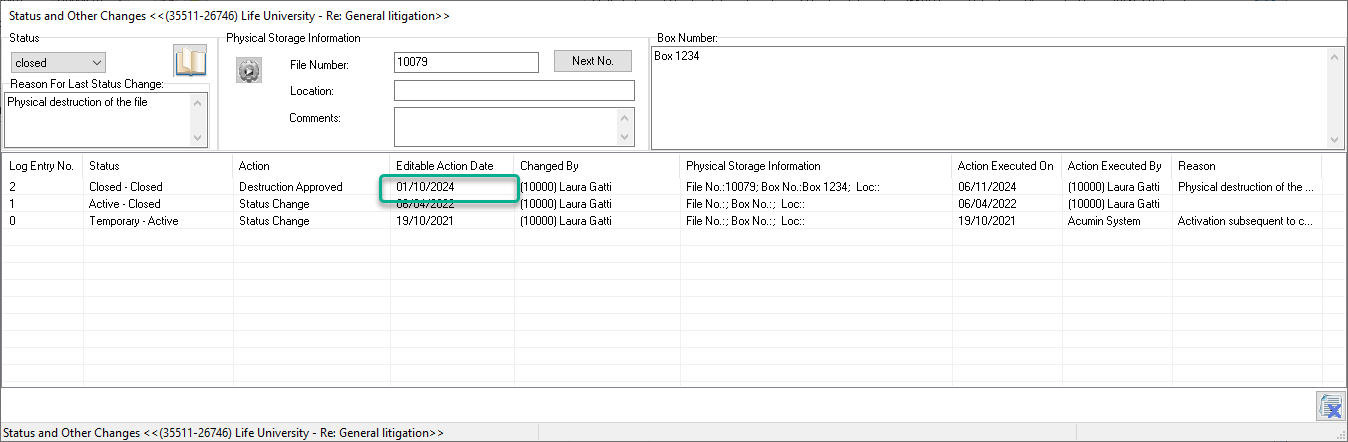Open the book icon beside Status

(x=190, y=61)
